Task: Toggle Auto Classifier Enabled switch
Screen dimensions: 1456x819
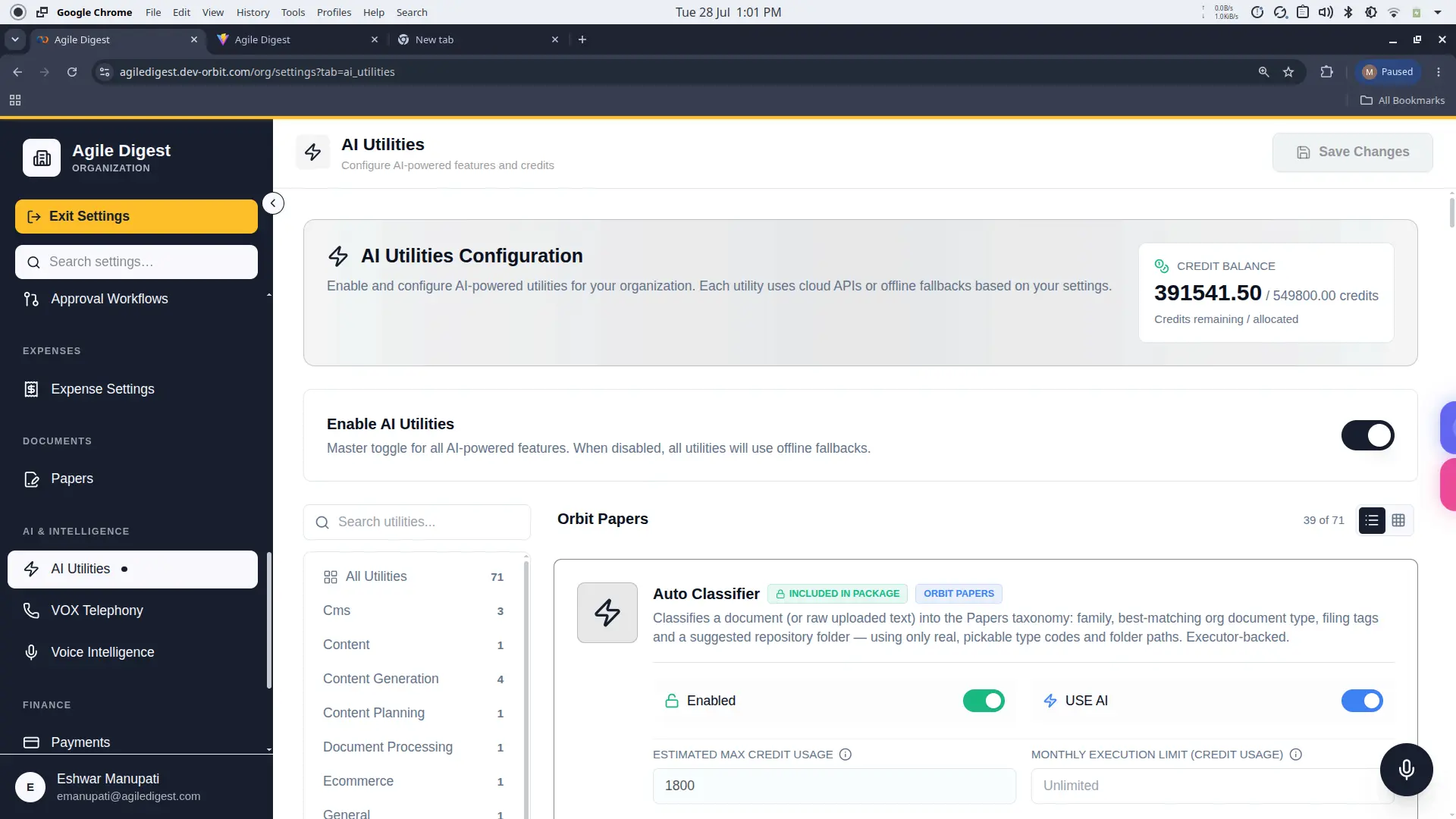Action: [x=984, y=701]
